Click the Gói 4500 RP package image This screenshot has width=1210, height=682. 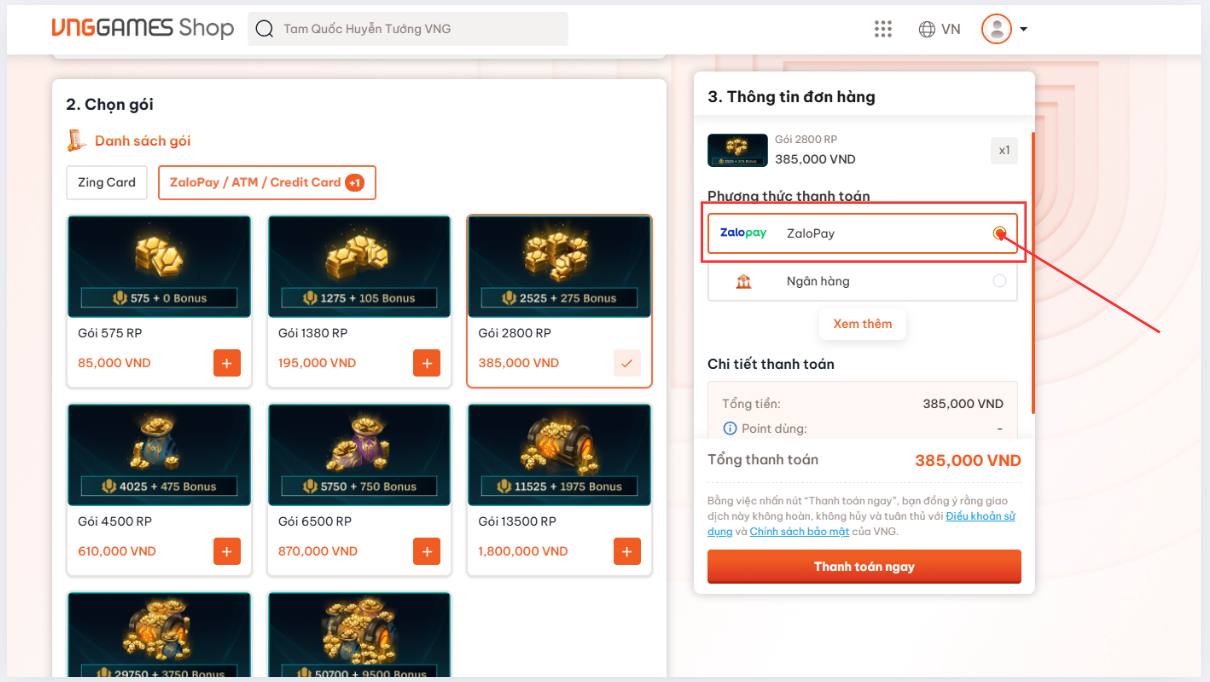point(159,455)
